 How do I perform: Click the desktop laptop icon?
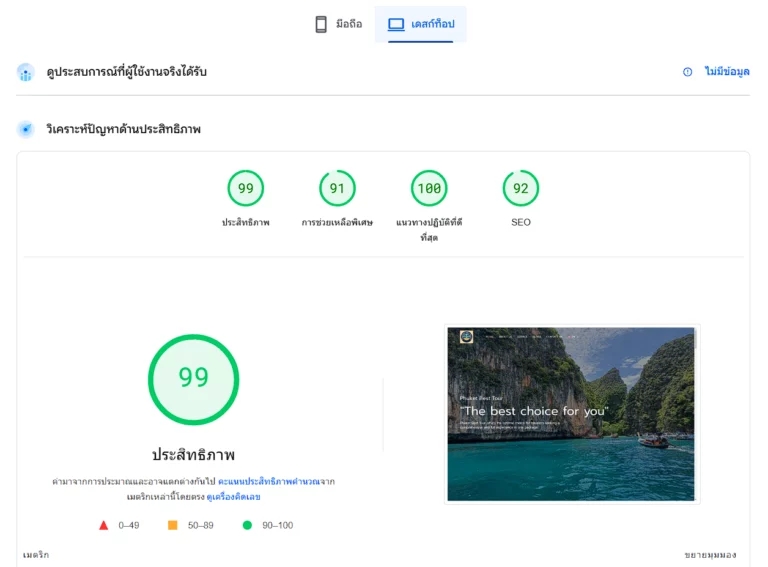click(x=396, y=24)
